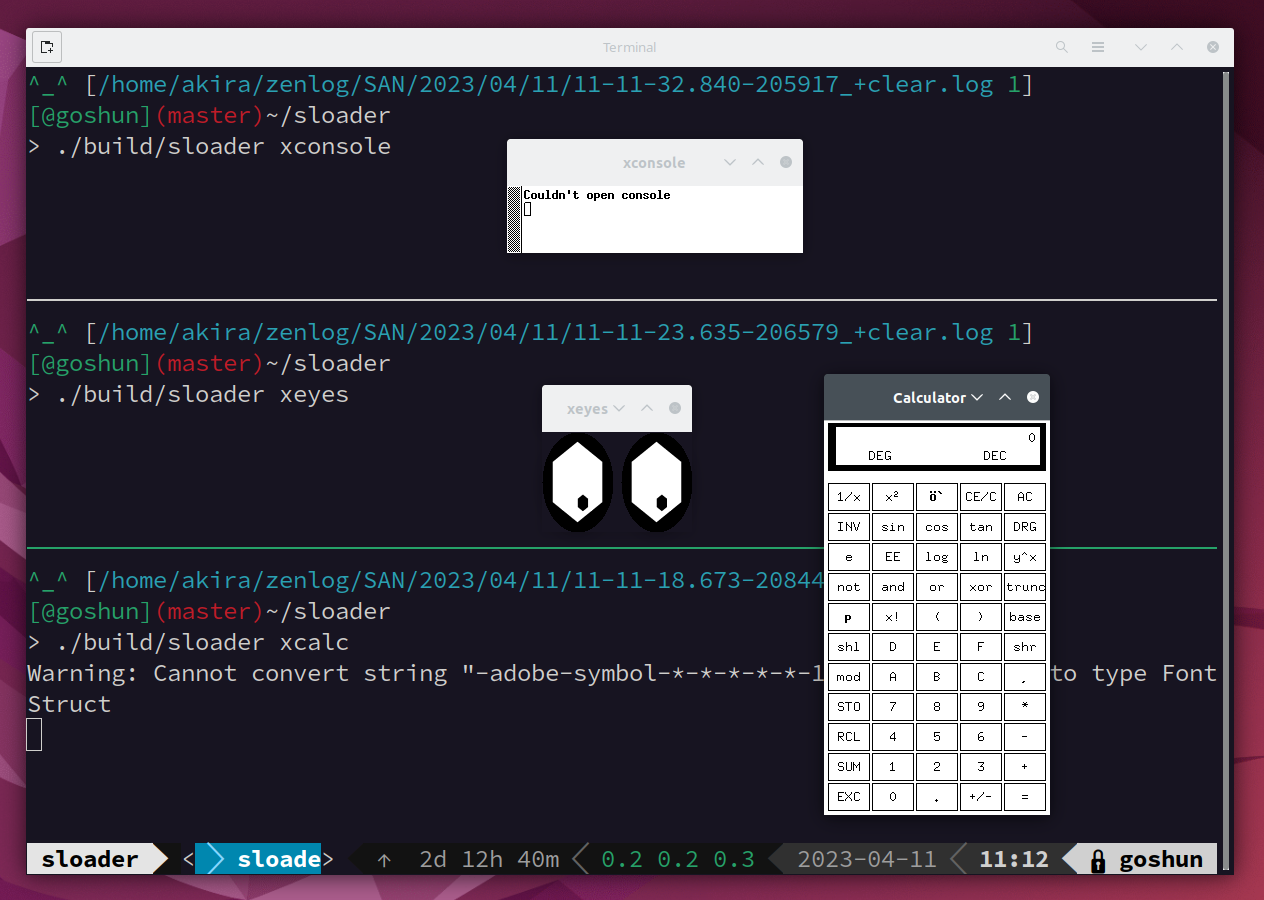The image size is (1264, 900).
Task: Click the EXC exchange key
Action: click(x=849, y=797)
